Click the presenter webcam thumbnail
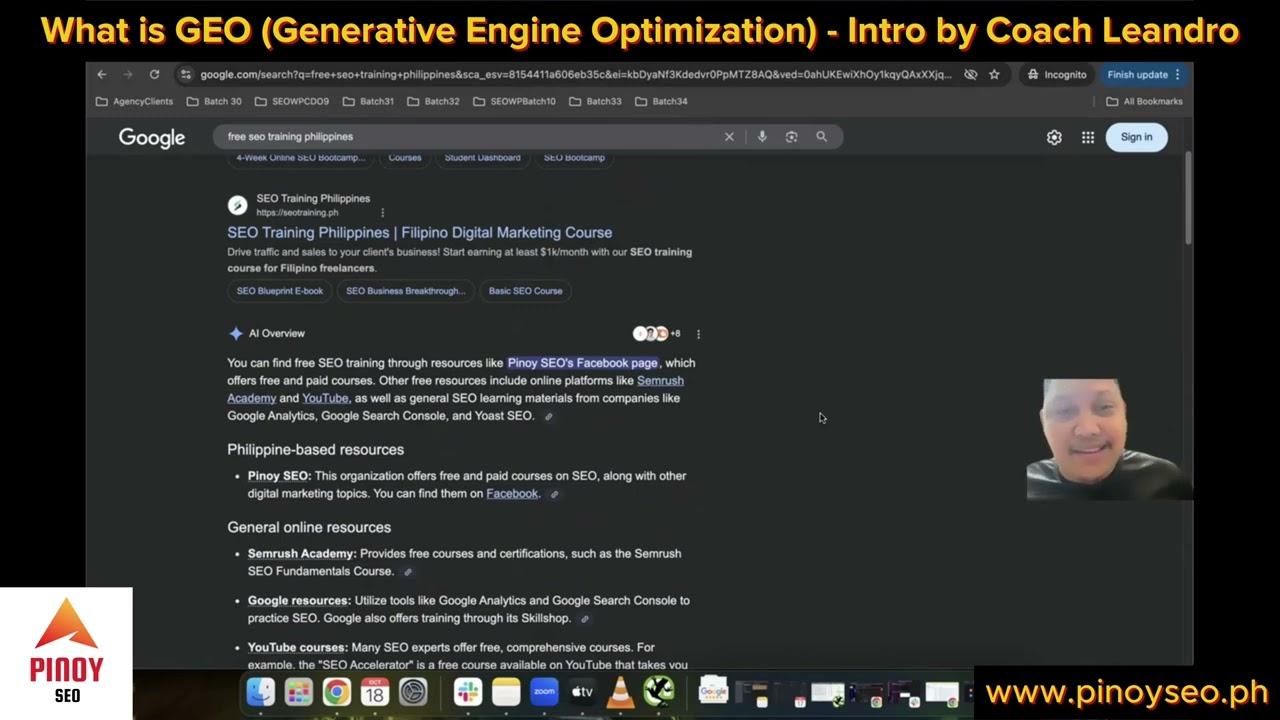Viewport: 1280px width, 720px height. click(x=1109, y=439)
